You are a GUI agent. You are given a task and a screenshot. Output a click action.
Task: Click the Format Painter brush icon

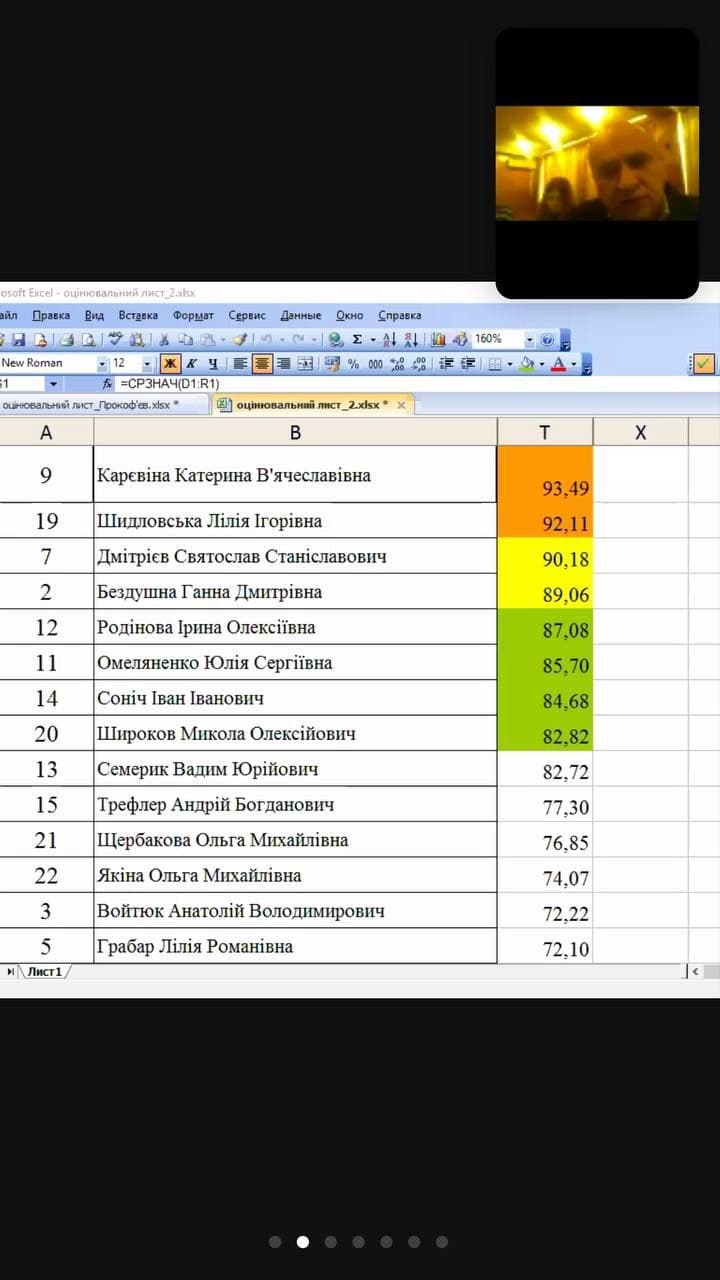(239, 340)
